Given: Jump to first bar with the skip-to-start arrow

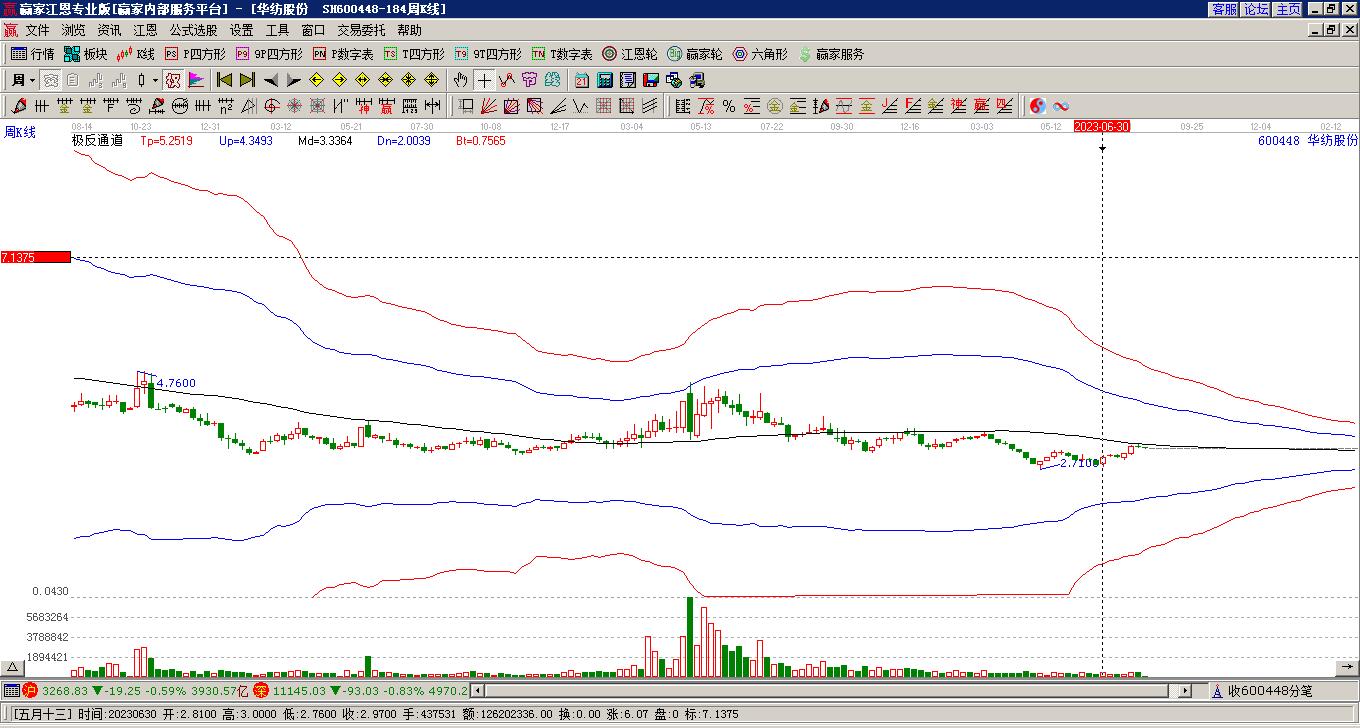Looking at the screenshot, I should (225, 80).
